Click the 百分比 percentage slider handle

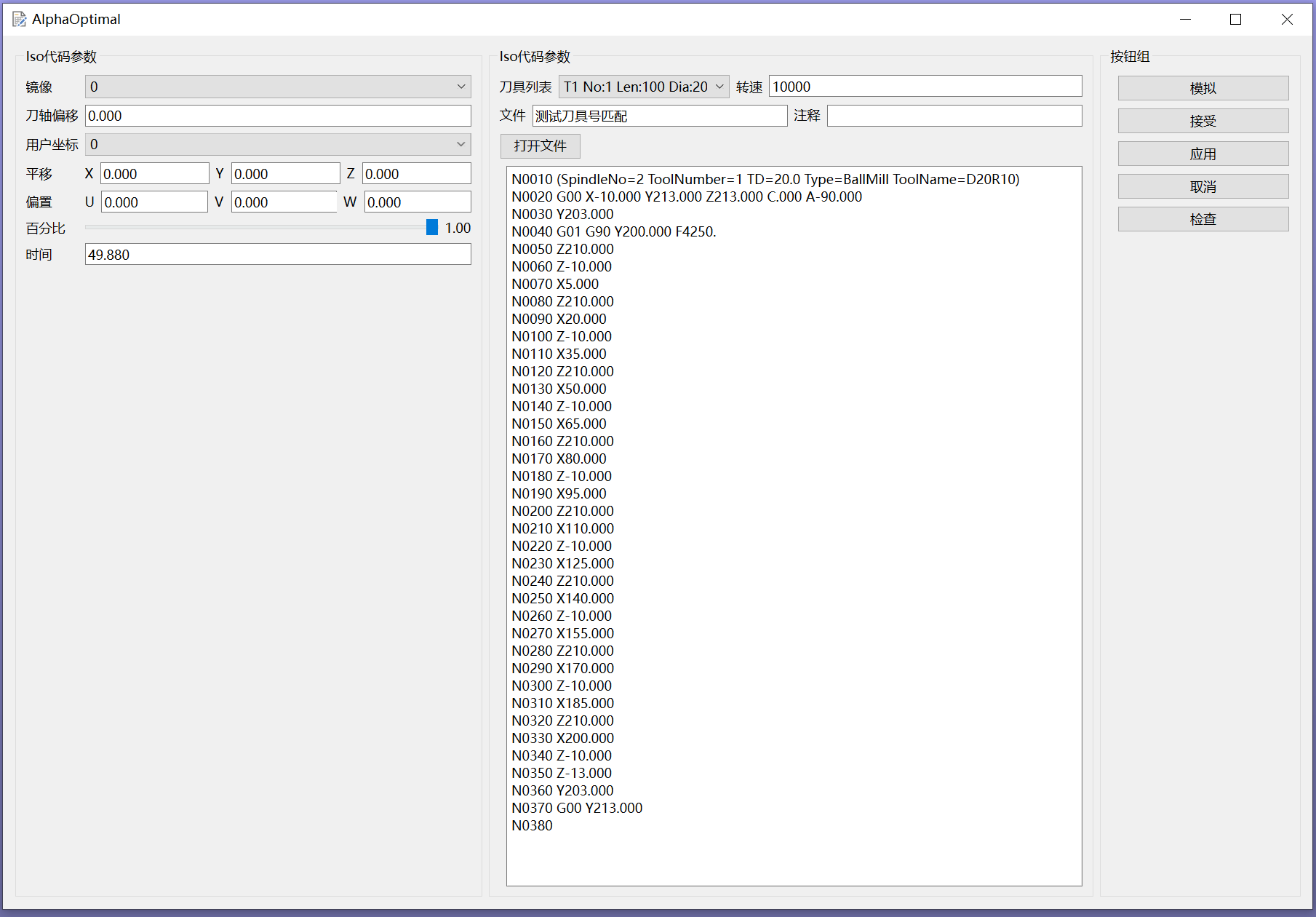click(x=432, y=228)
